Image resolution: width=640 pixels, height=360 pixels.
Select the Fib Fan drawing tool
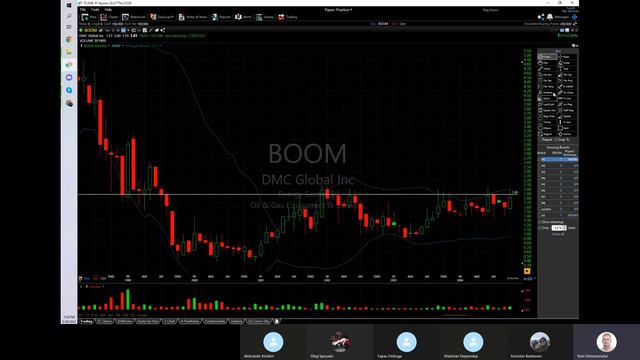(567, 75)
